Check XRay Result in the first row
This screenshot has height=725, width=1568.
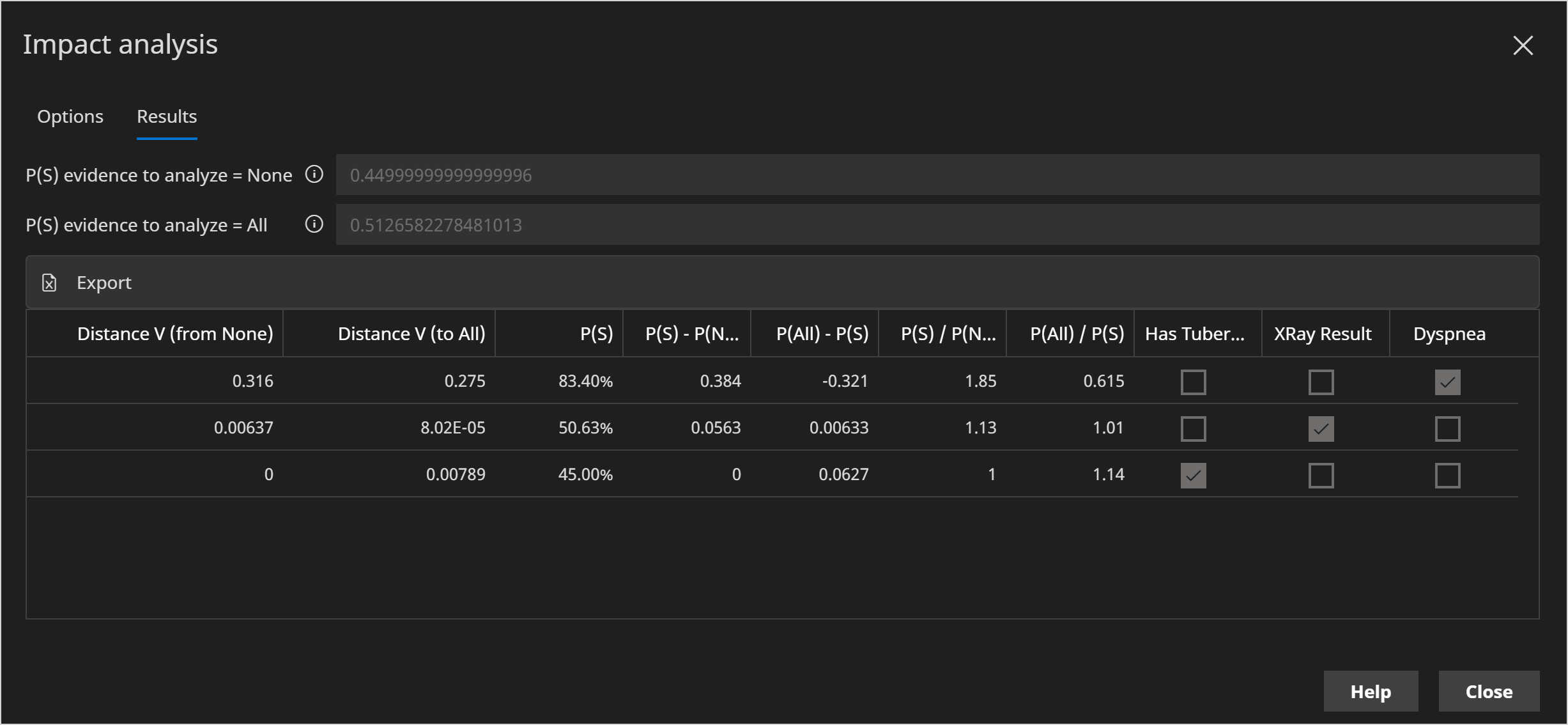1321,382
